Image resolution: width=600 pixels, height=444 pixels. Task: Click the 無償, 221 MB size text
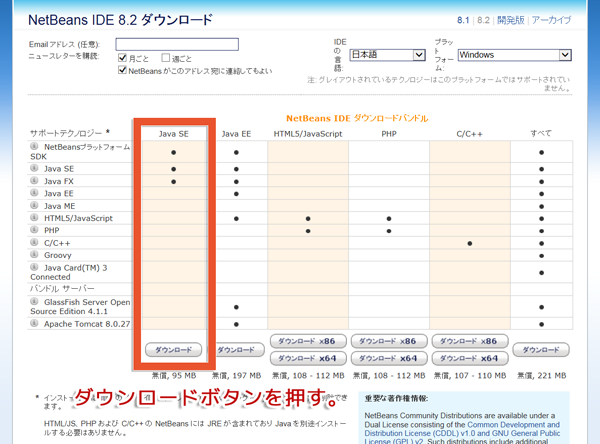click(541, 375)
